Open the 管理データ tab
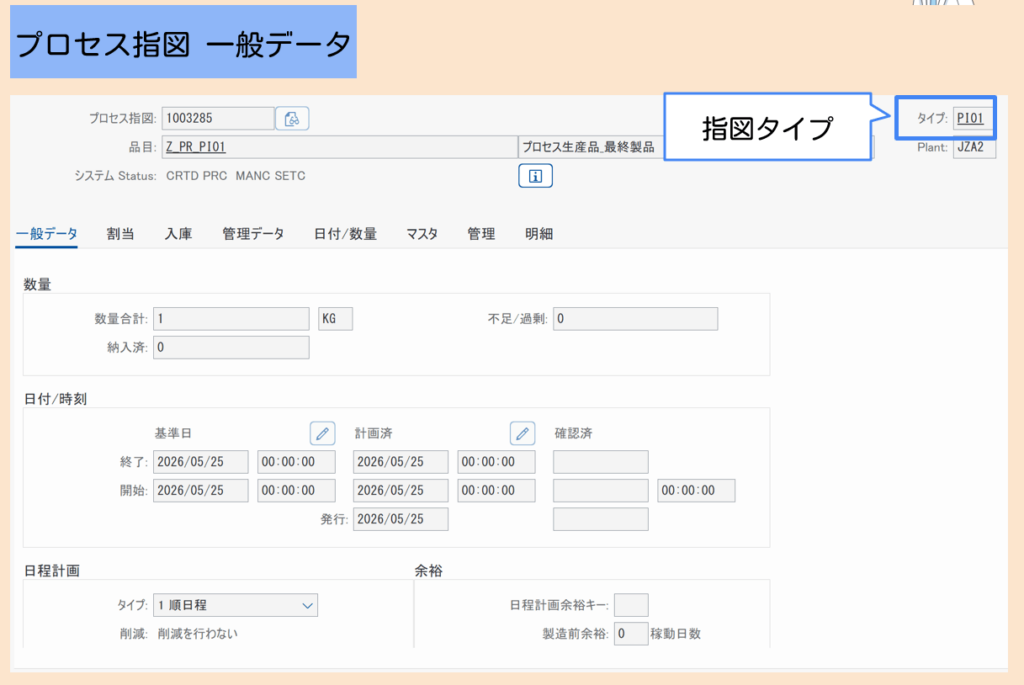The width and height of the screenshot is (1024, 685). click(253, 234)
